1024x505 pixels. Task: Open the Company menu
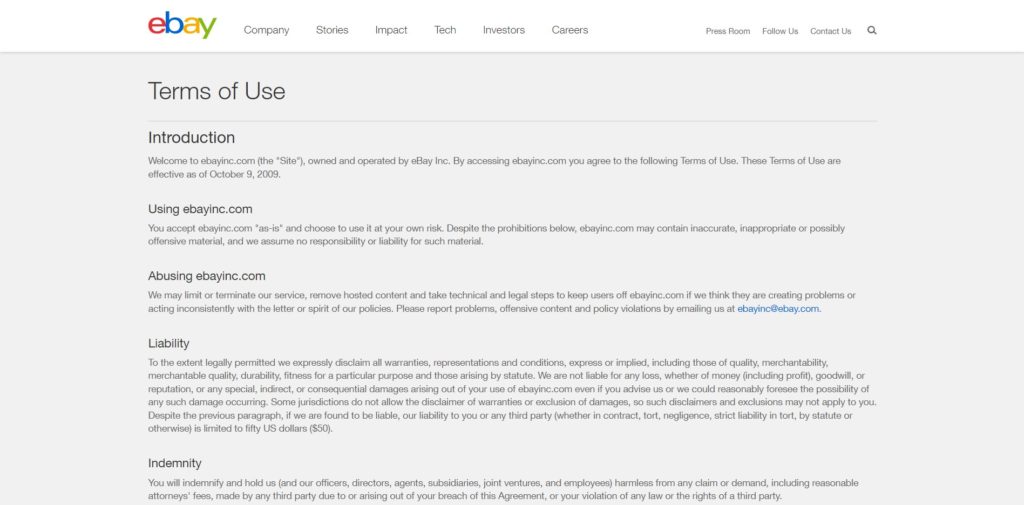pyautogui.click(x=266, y=30)
